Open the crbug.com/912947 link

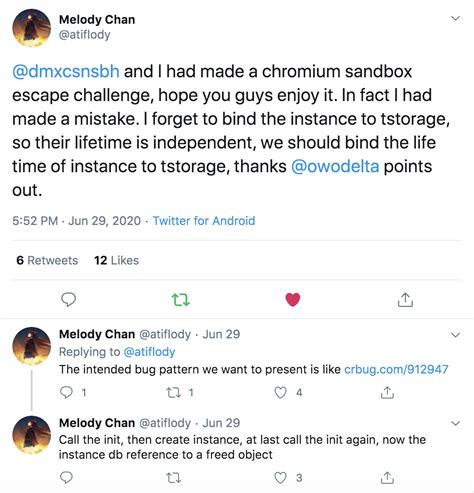[x=396, y=369]
